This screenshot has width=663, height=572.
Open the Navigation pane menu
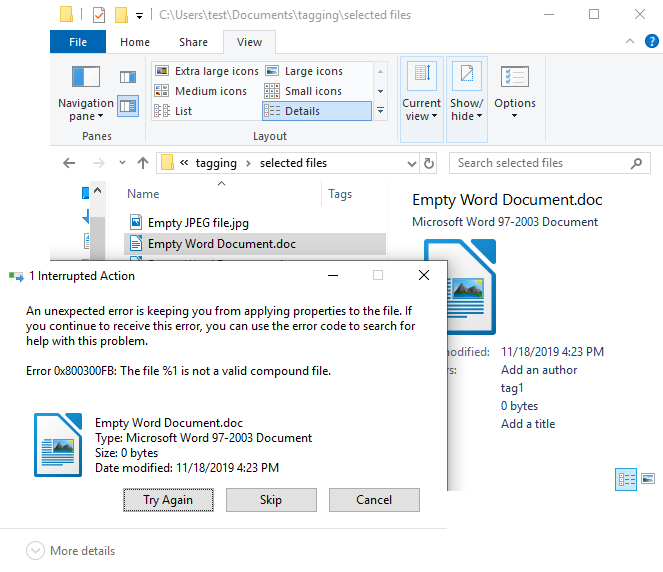pyautogui.click(x=86, y=94)
